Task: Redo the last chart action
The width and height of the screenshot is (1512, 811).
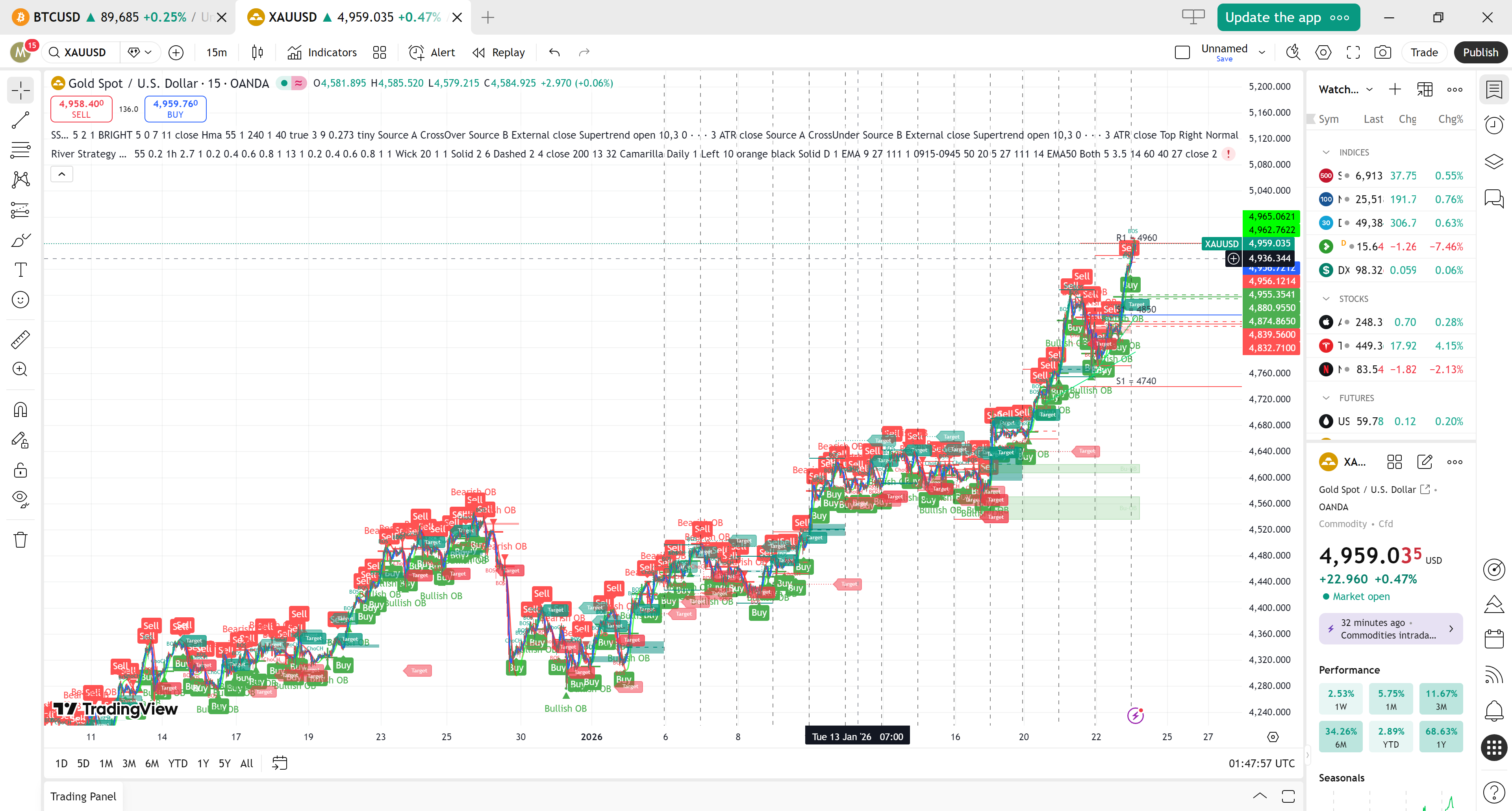Action: (x=584, y=52)
